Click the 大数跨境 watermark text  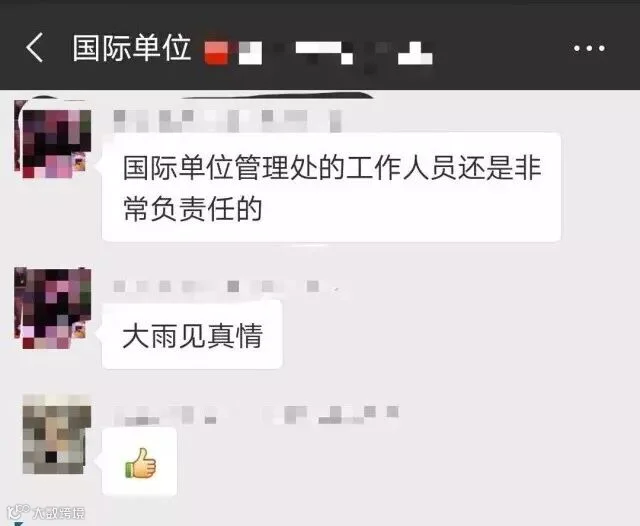pyautogui.click(x=59, y=513)
